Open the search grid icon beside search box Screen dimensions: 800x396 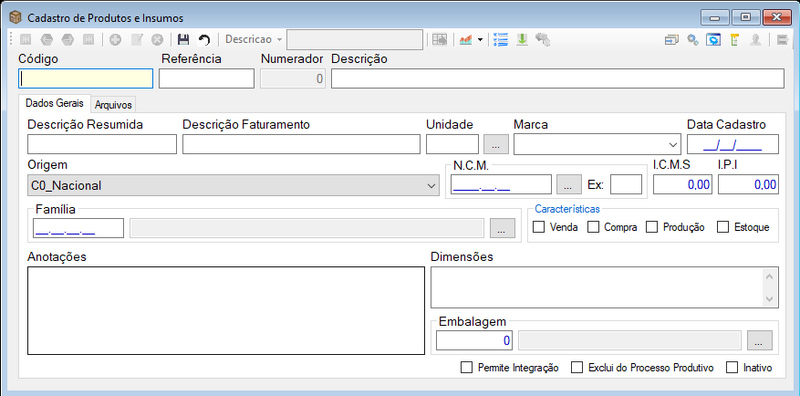tap(439, 39)
